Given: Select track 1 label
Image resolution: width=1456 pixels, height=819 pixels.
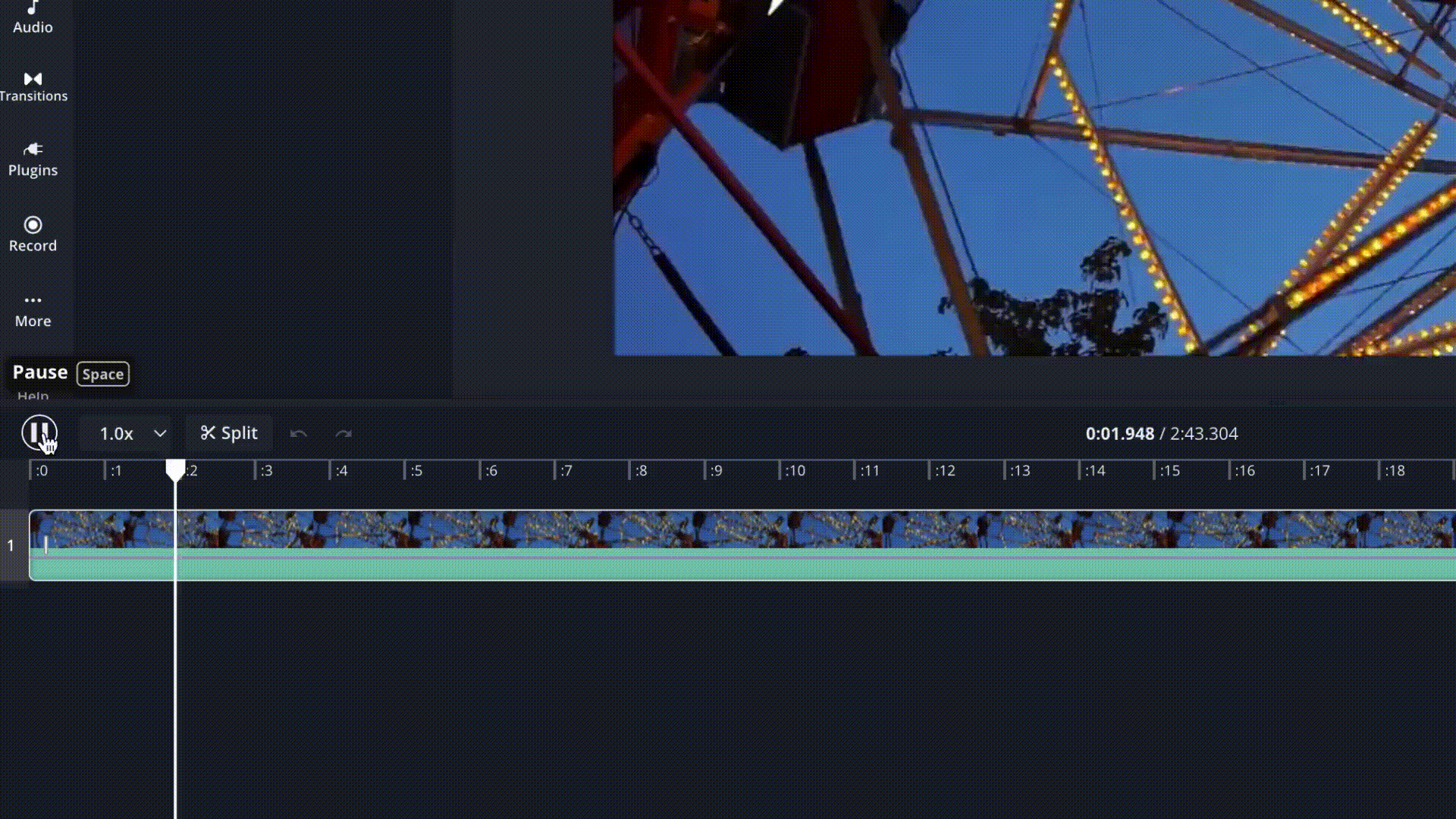Looking at the screenshot, I should point(11,545).
